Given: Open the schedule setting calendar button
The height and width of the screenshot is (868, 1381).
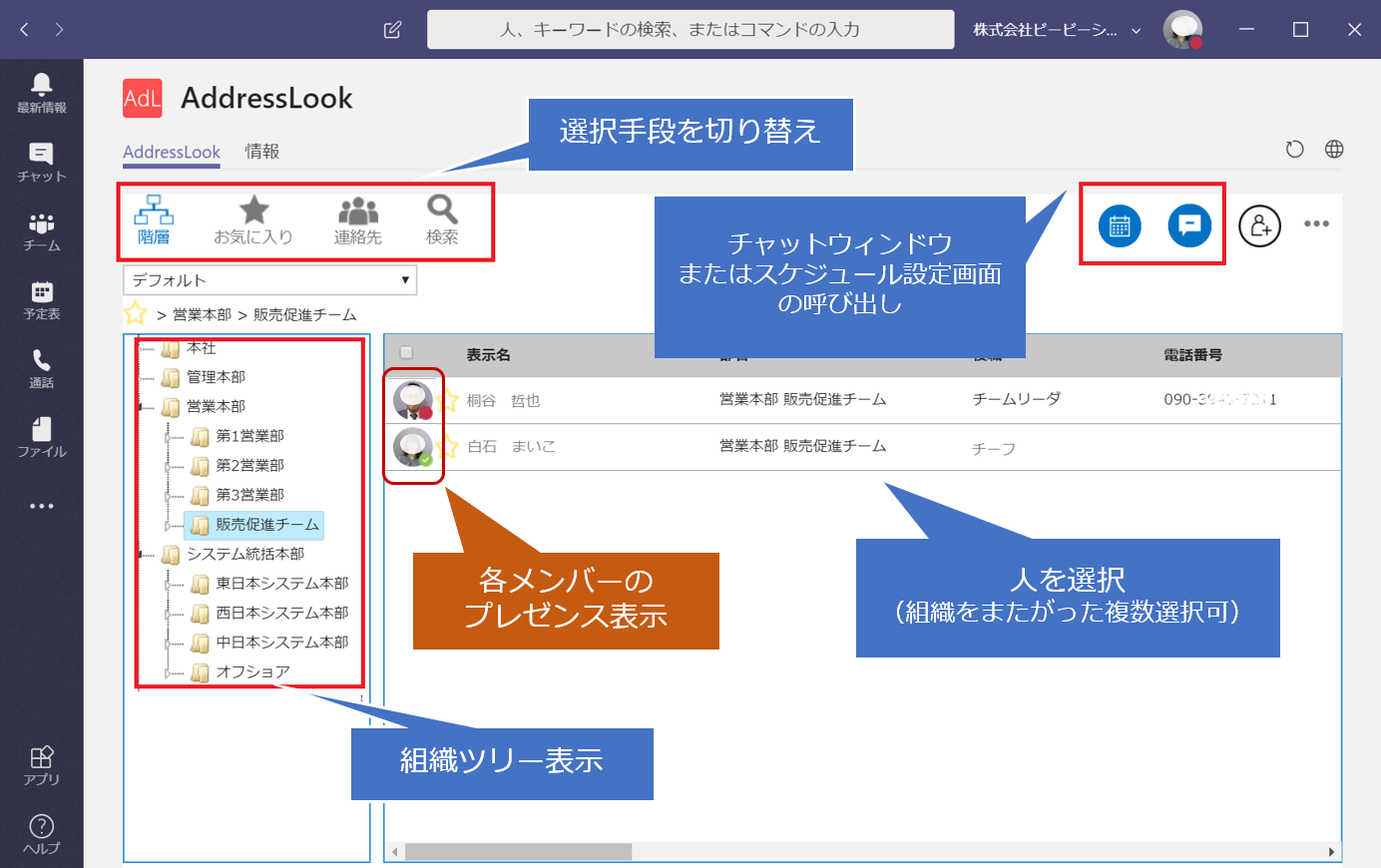Looking at the screenshot, I should (x=1120, y=225).
